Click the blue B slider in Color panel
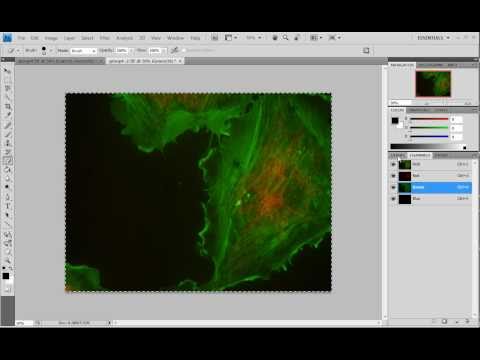This screenshot has height=360, width=480. [x=429, y=136]
